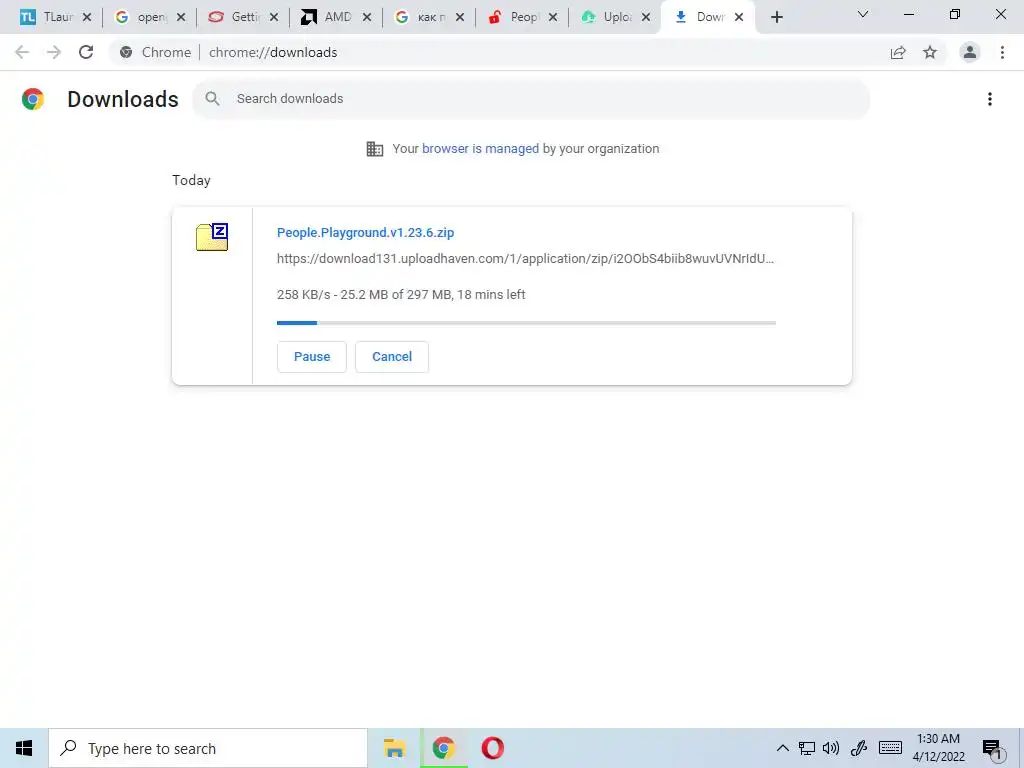Click the uploadhaven download URL

[525, 259]
